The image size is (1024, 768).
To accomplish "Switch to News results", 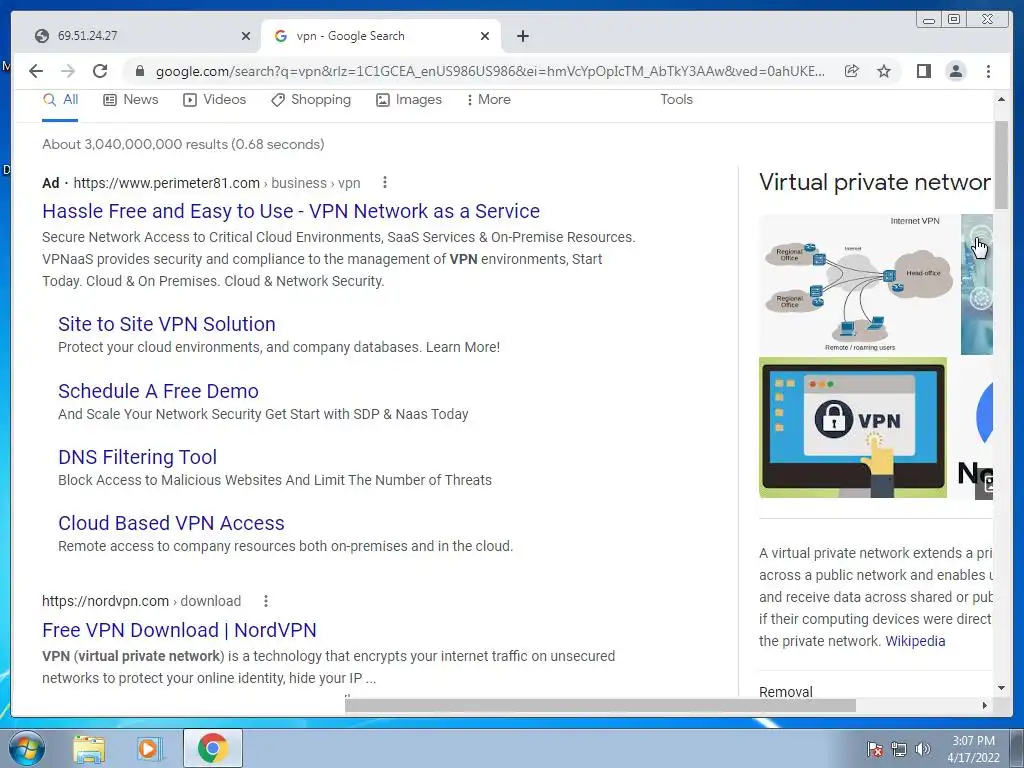I will (131, 100).
